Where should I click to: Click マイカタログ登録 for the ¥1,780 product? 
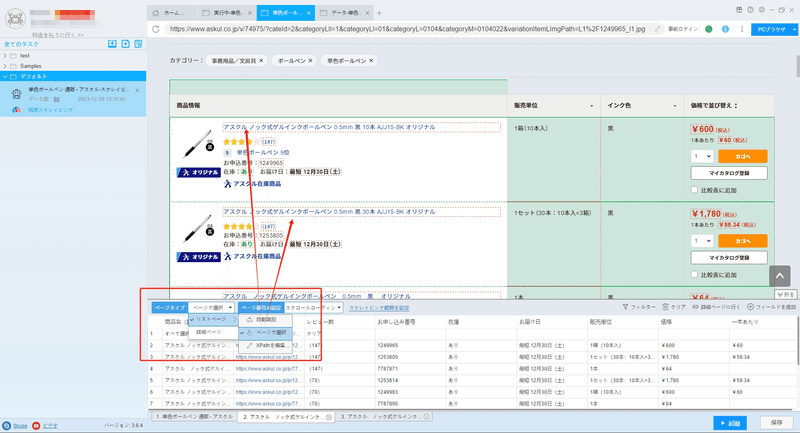(729, 258)
